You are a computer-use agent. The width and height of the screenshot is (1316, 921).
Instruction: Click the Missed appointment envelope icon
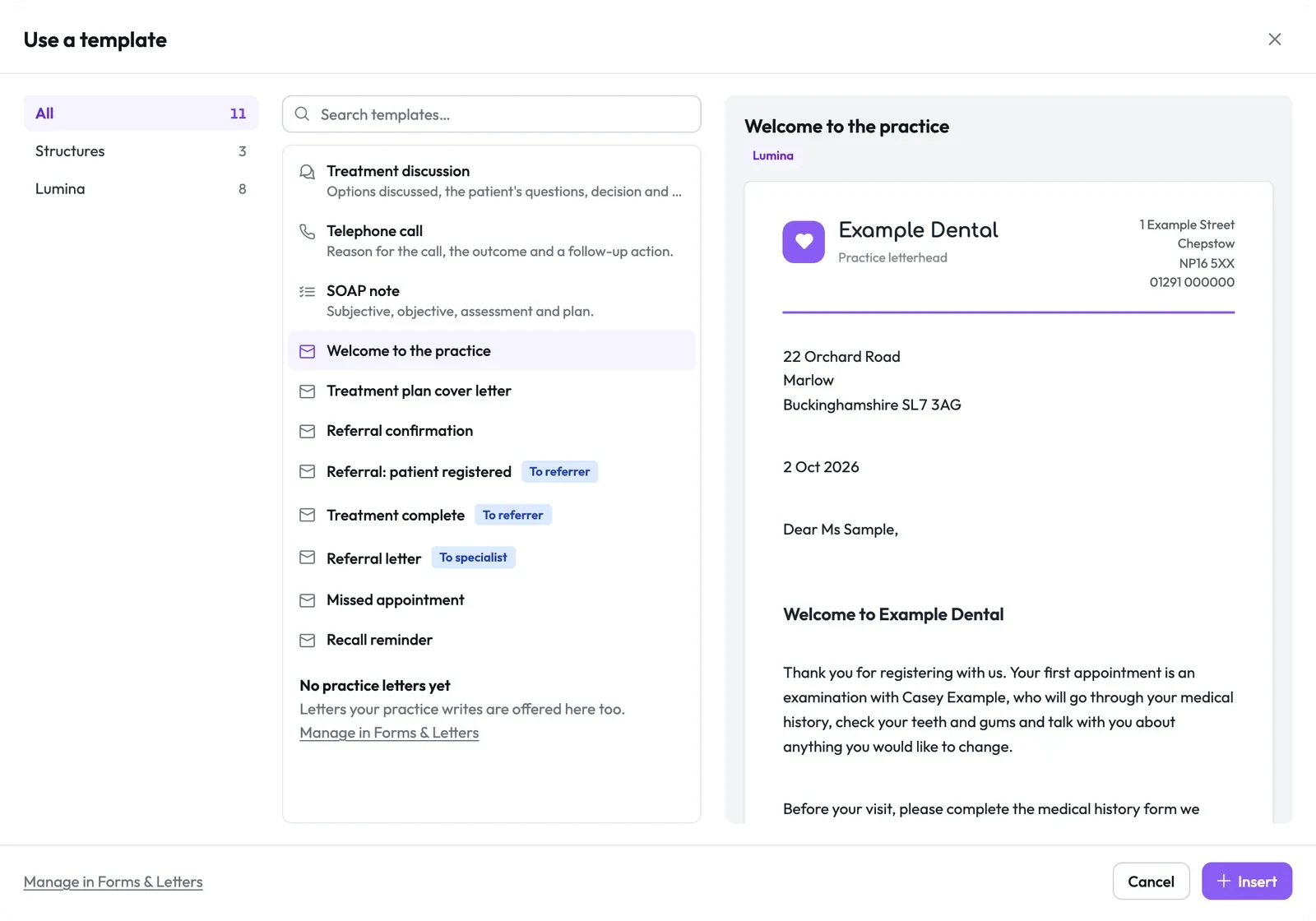[307, 600]
